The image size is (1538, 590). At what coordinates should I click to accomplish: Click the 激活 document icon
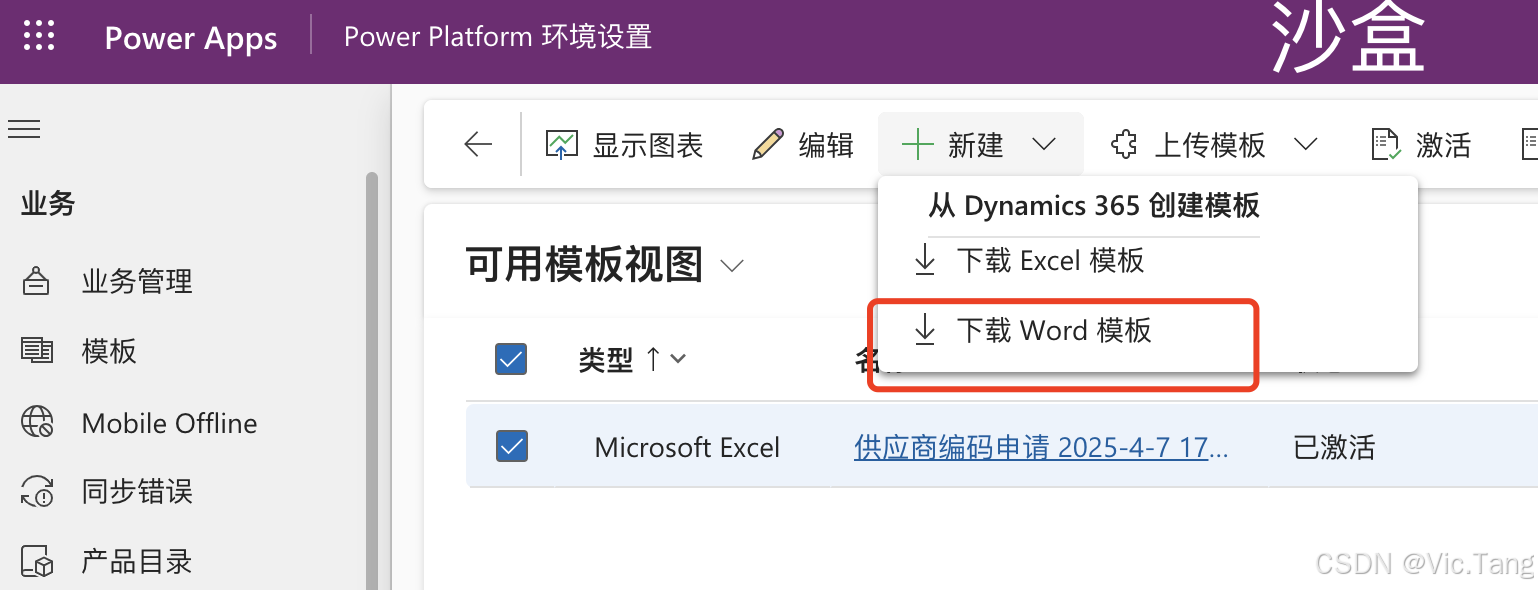pyautogui.click(x=1385, y=145)
